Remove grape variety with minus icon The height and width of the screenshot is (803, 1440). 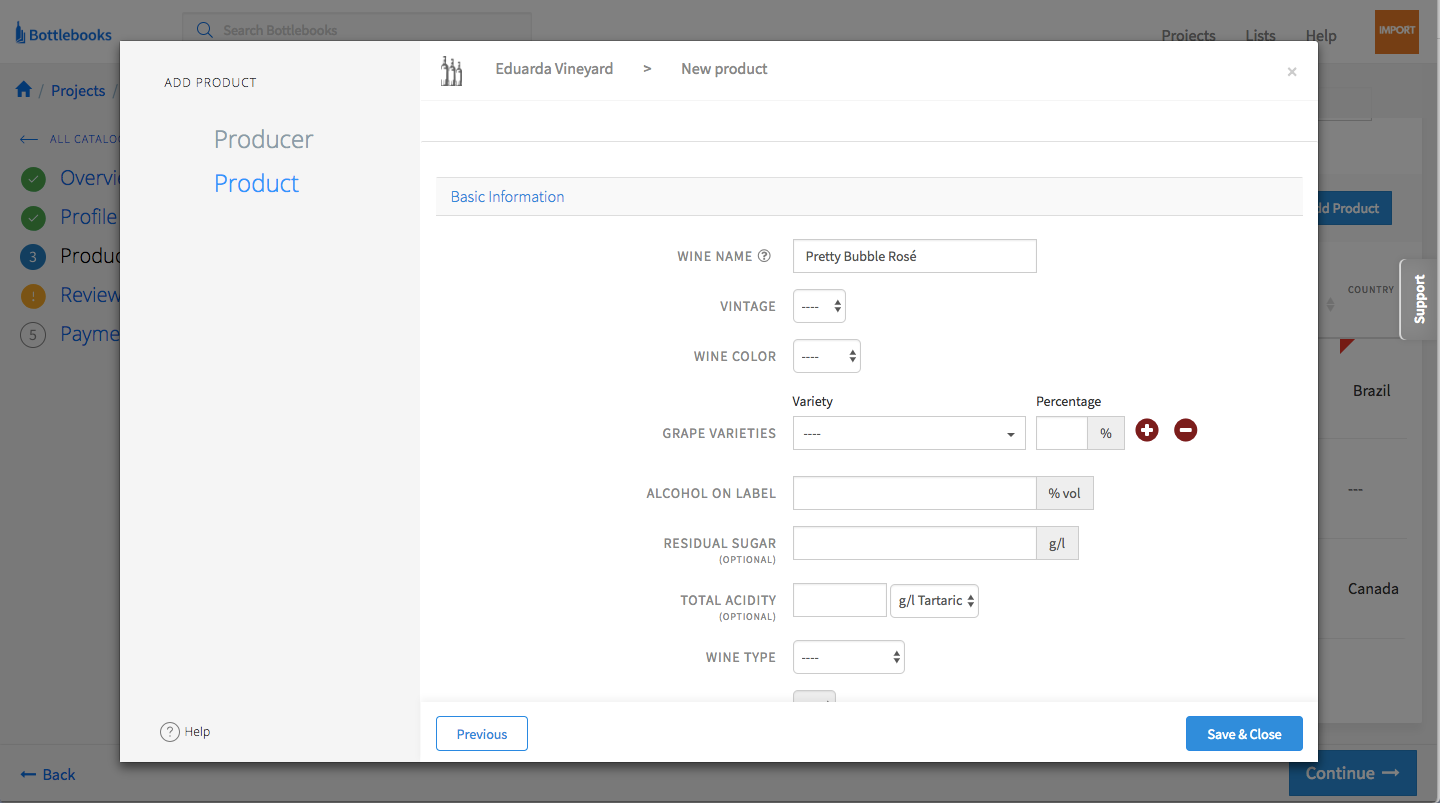click(x=1185, y=430)
